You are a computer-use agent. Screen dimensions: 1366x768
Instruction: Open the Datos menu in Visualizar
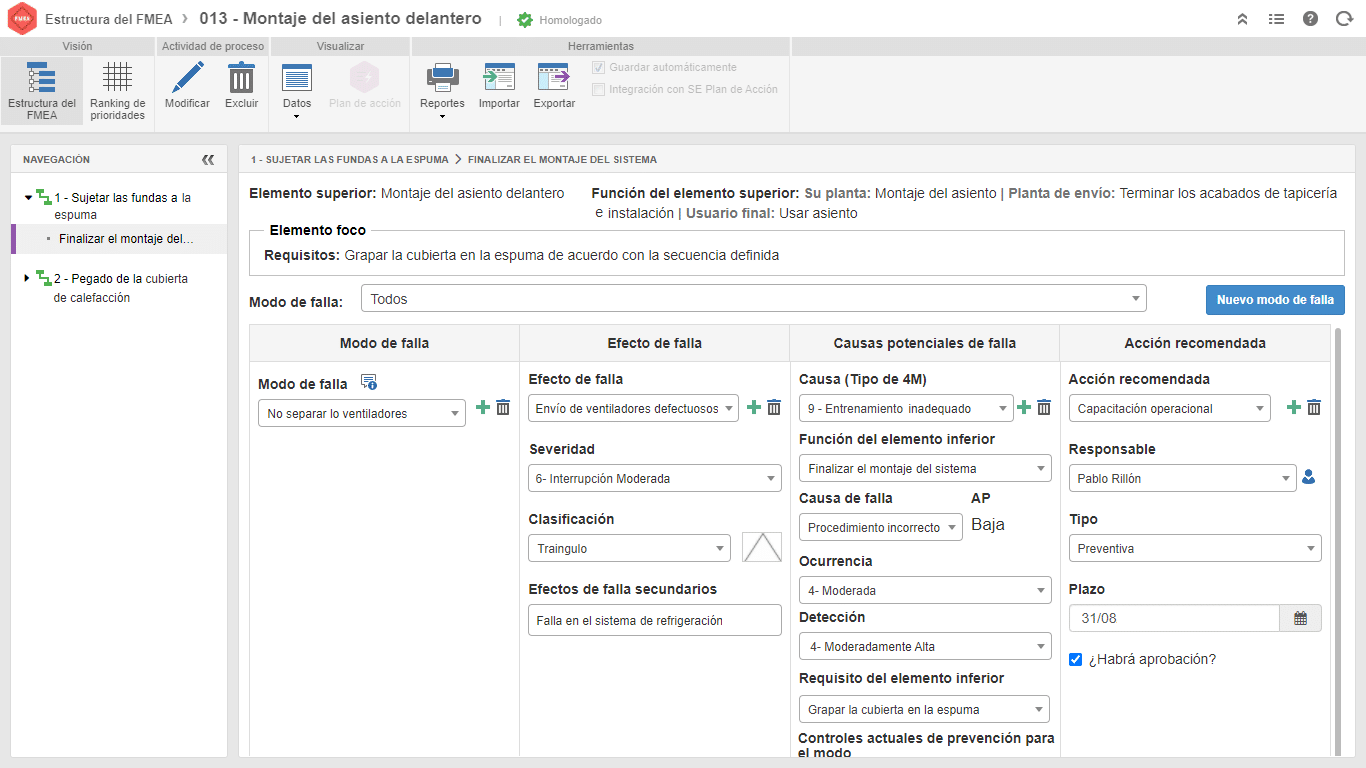(x=297, y=91)
